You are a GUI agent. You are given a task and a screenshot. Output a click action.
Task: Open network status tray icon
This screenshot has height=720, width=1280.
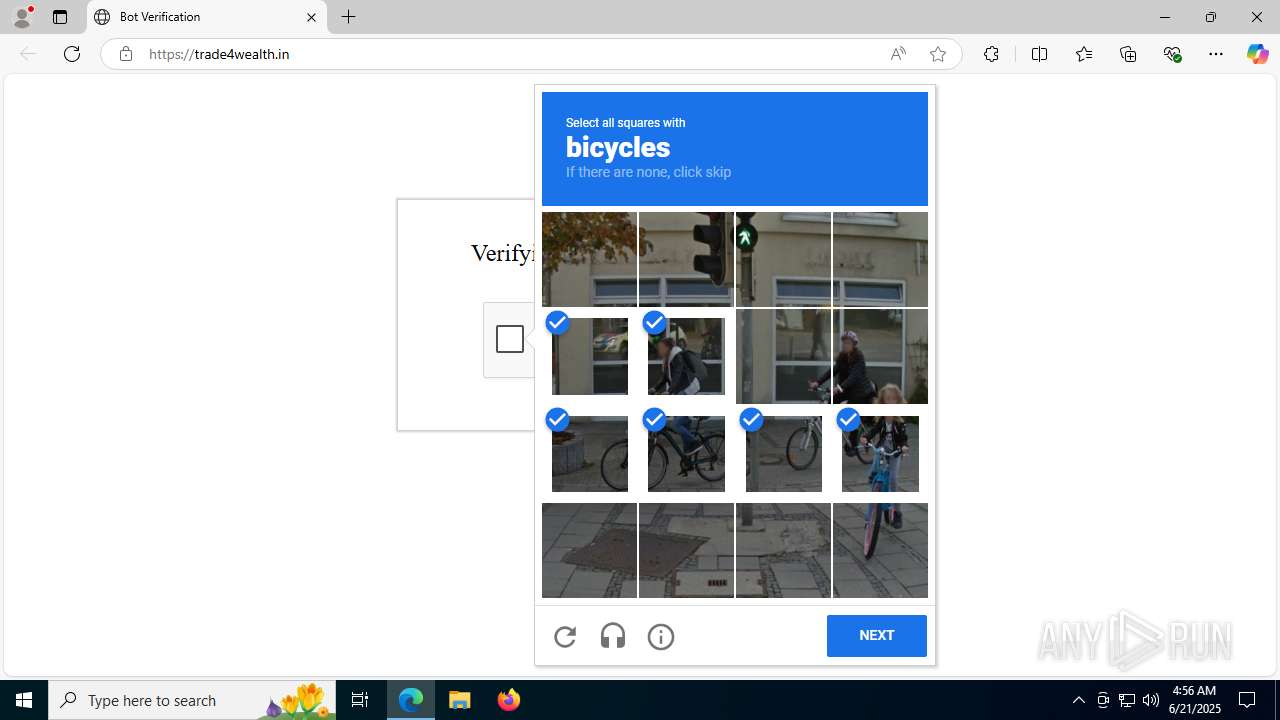coord(1127,700)
